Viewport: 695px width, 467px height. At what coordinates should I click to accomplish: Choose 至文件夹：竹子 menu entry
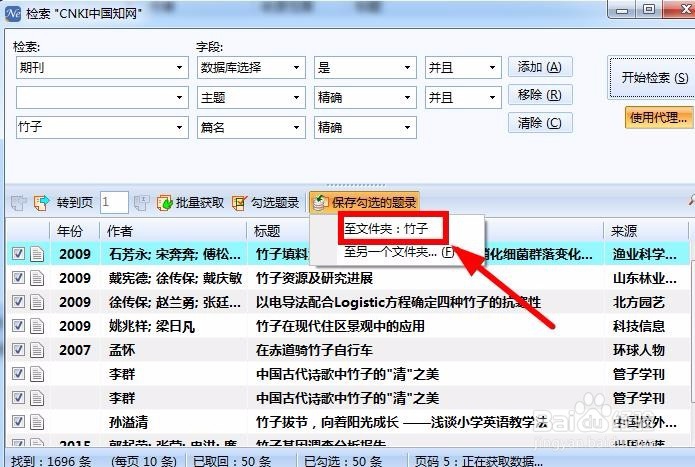pyautogui.click(x=386, y=229)
